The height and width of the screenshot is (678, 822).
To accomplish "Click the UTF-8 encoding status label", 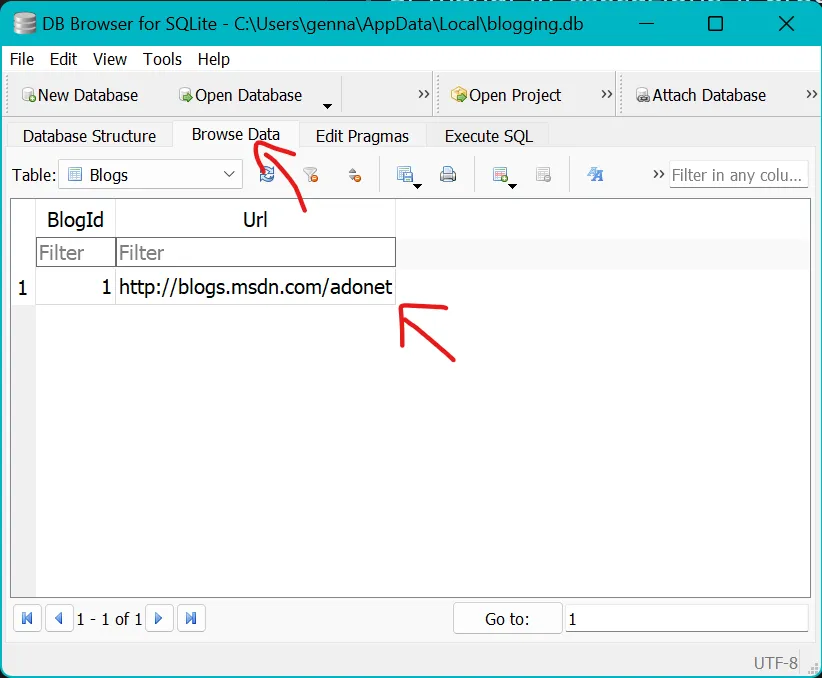I will [775, 663].
